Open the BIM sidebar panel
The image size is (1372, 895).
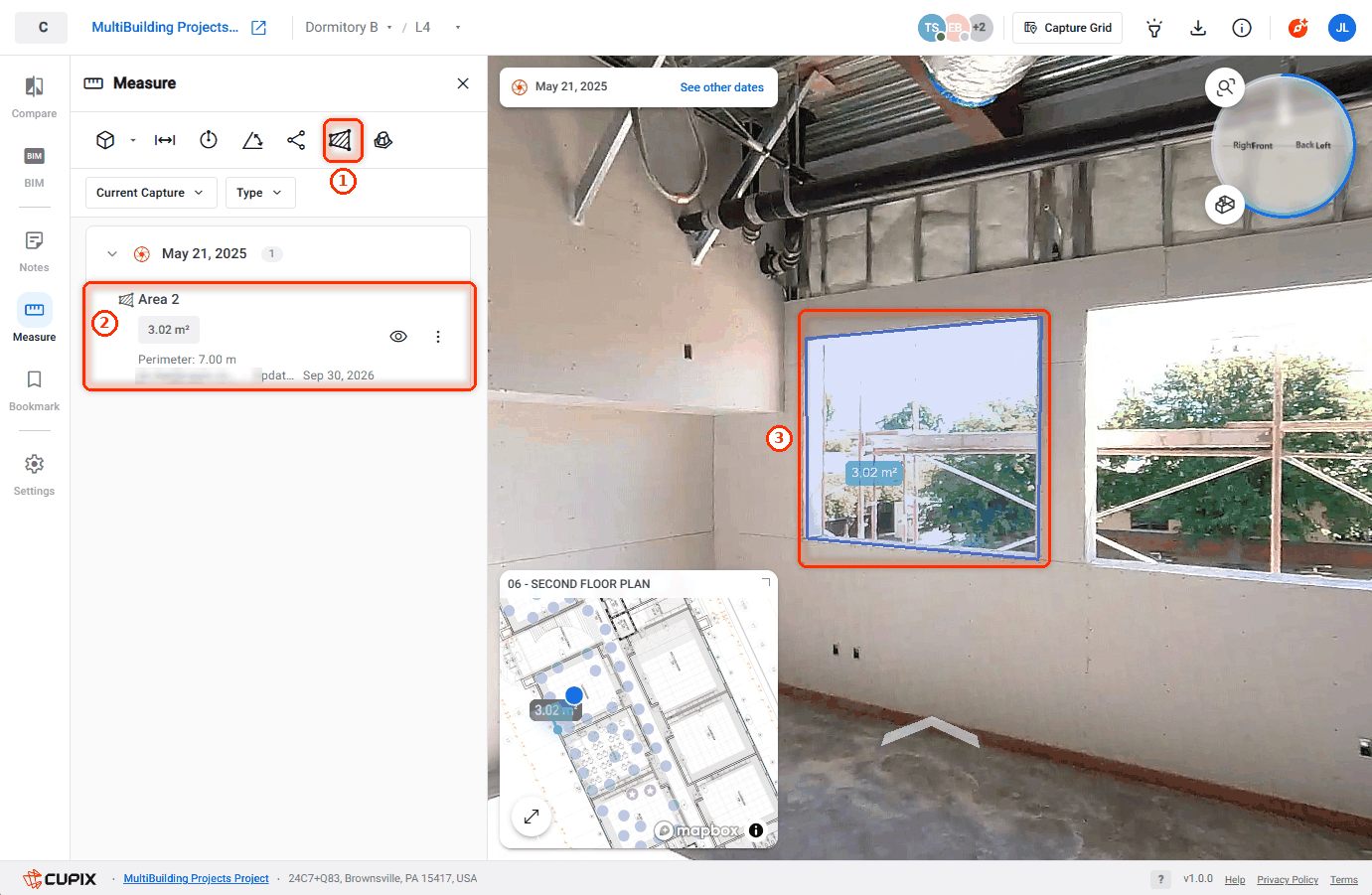click(x=35, y=167)
